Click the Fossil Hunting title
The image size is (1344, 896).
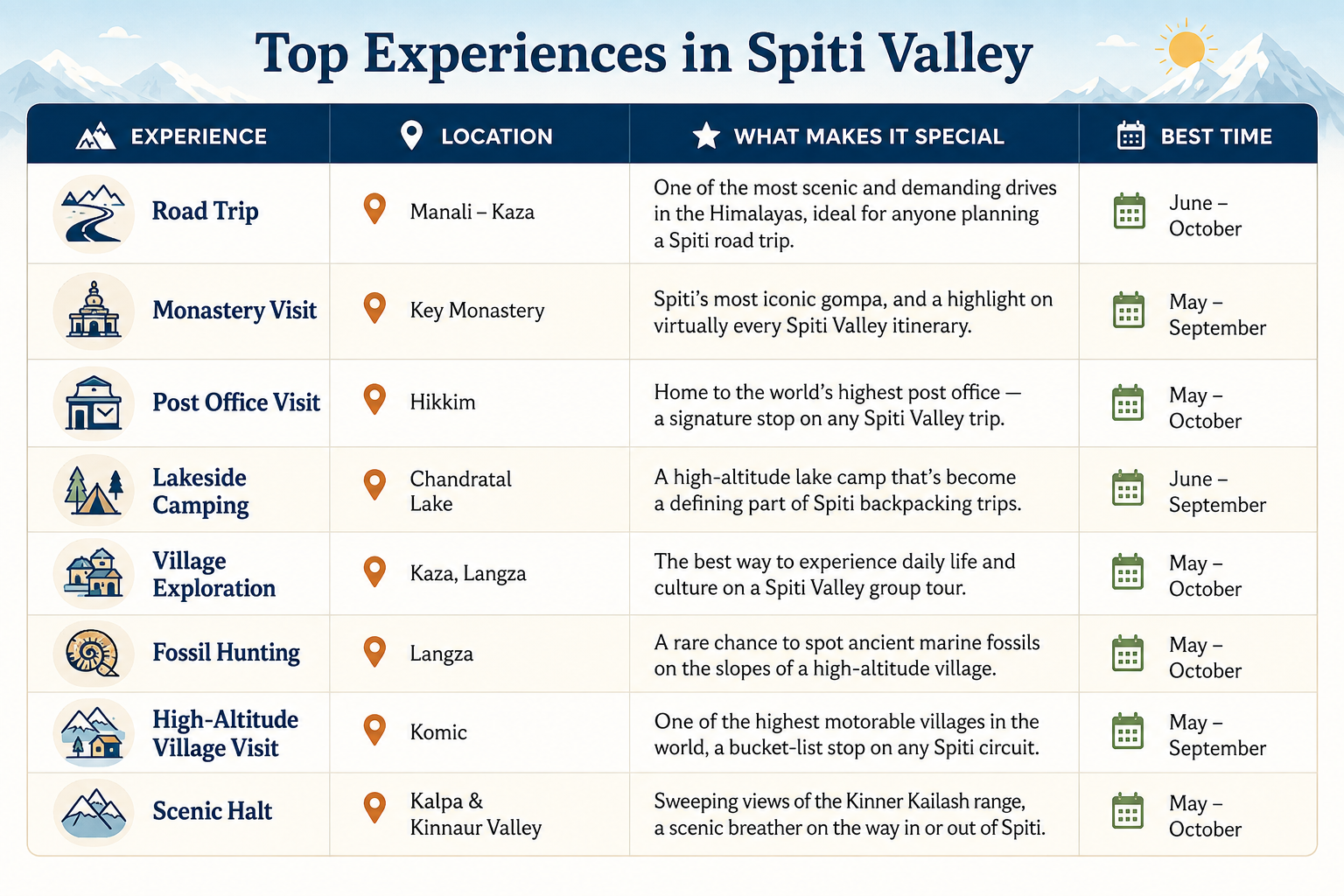coord(226,653)
